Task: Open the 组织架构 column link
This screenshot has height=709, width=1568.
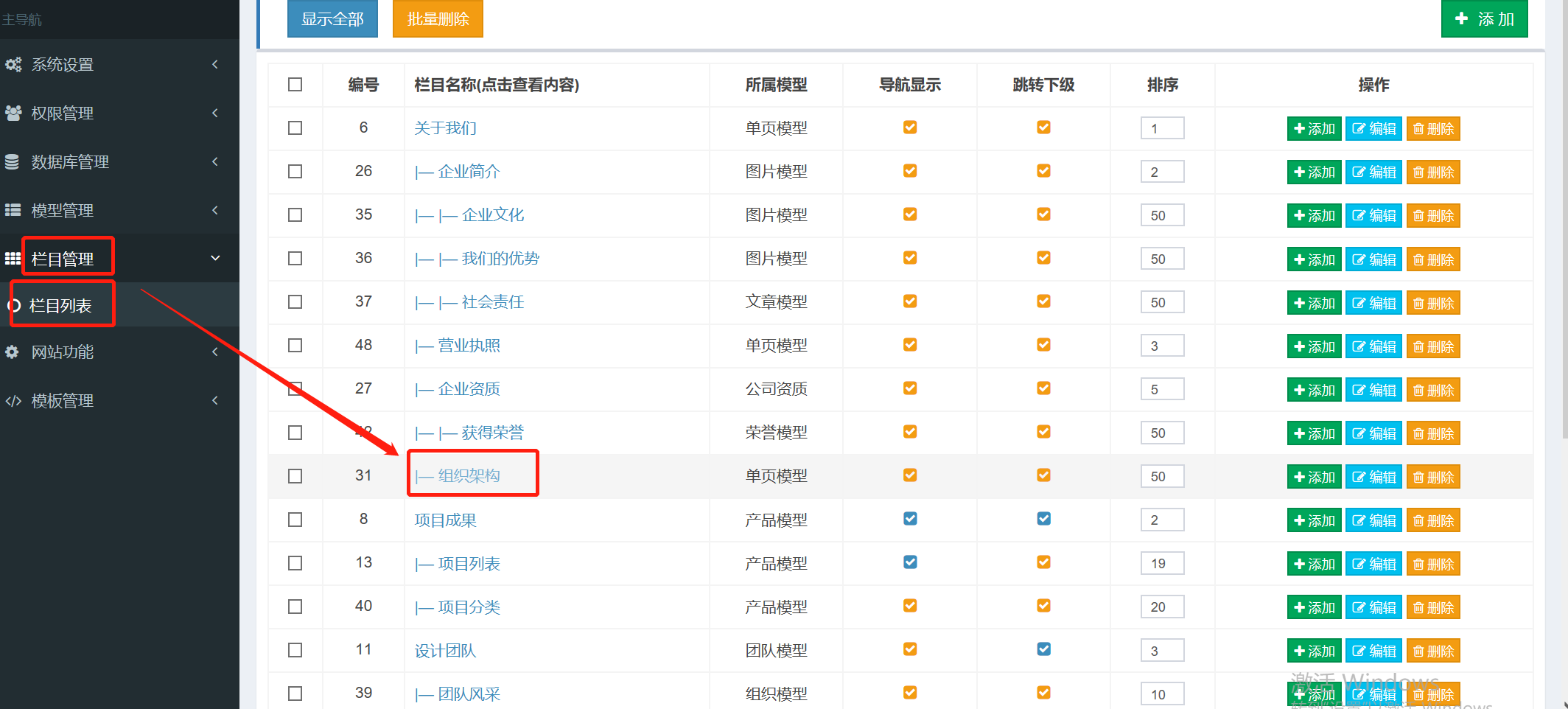Action: [x=458, y=476]
